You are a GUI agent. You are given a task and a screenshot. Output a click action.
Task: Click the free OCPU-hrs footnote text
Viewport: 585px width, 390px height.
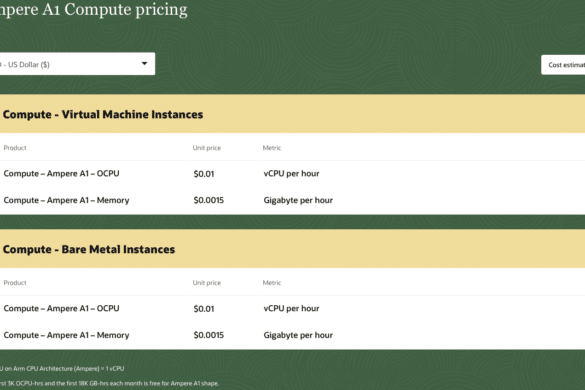pyautogui.click(x=109, y=383)
